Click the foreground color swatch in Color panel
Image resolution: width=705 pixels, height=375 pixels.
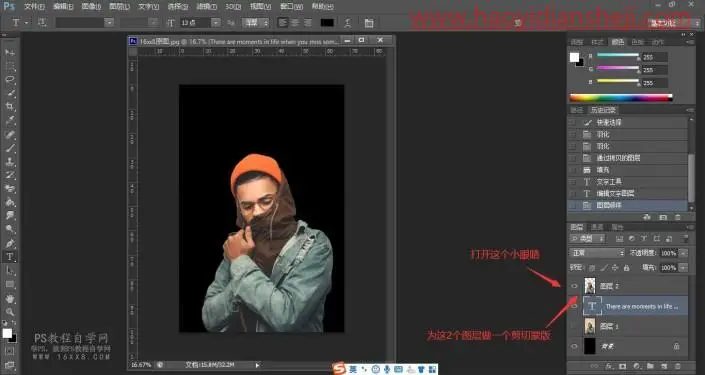574,57
